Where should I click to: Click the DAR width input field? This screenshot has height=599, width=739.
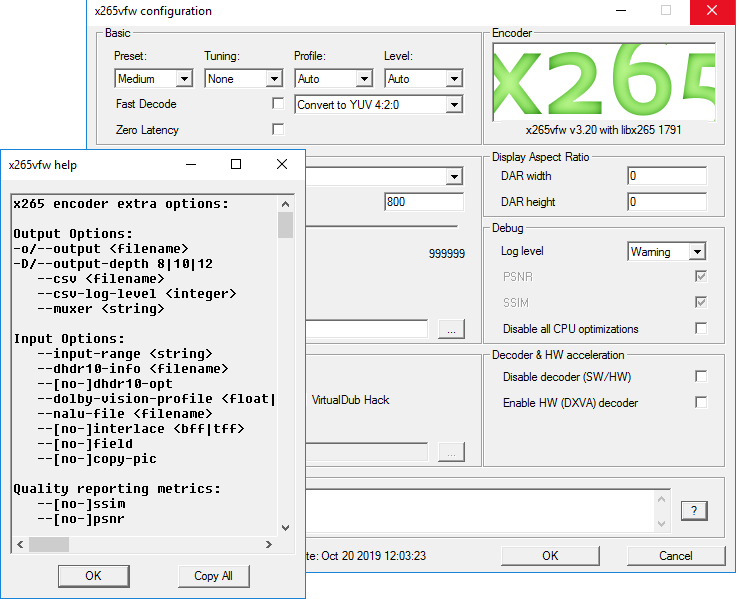[x=666, y=176]
